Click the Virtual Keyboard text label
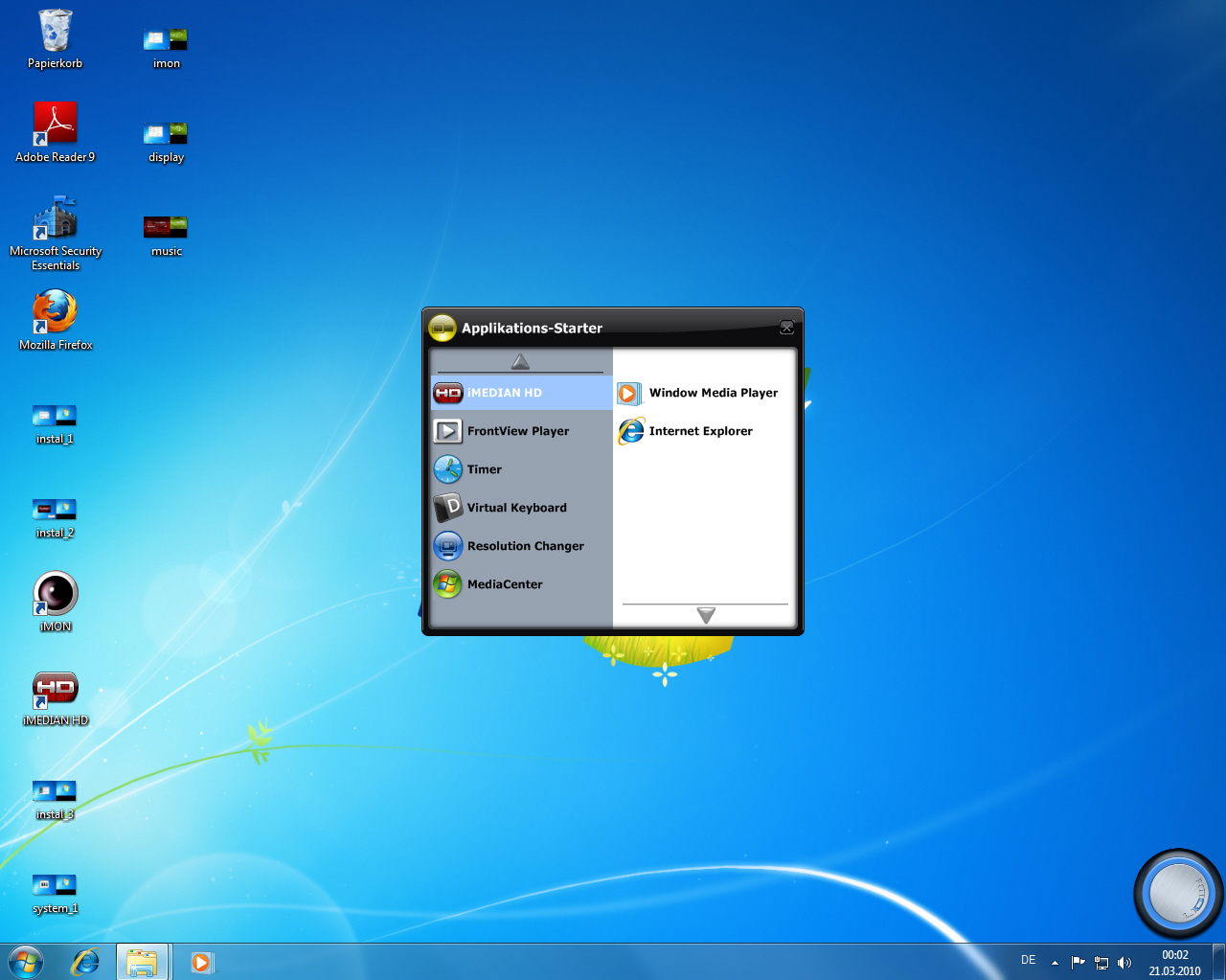Viewport: 1226px width, 980px height. 517,508
